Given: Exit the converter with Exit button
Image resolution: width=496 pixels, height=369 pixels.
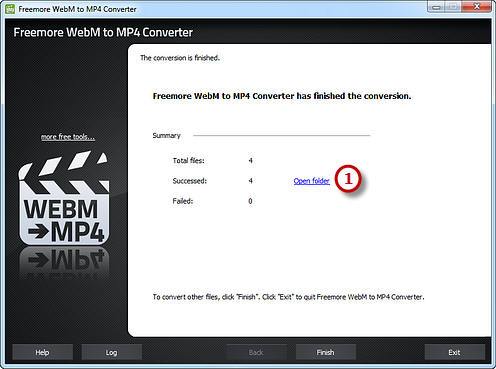Looking at the screenshot, I should click(455, 352).
